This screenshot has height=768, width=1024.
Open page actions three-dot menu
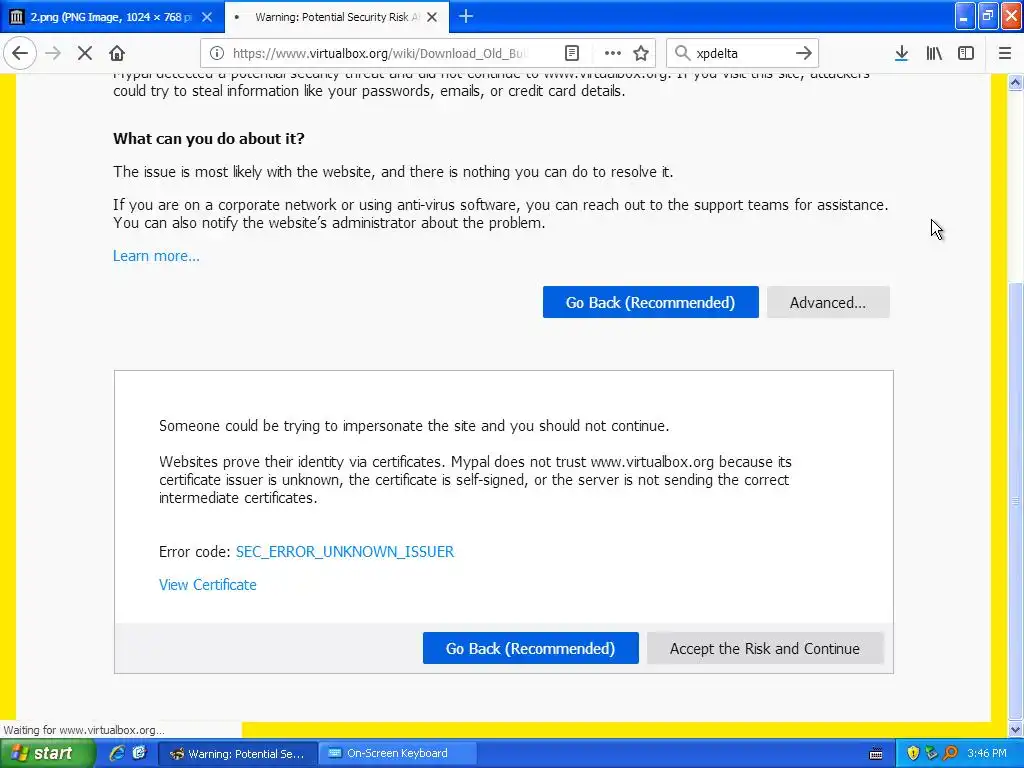point(613,53)
